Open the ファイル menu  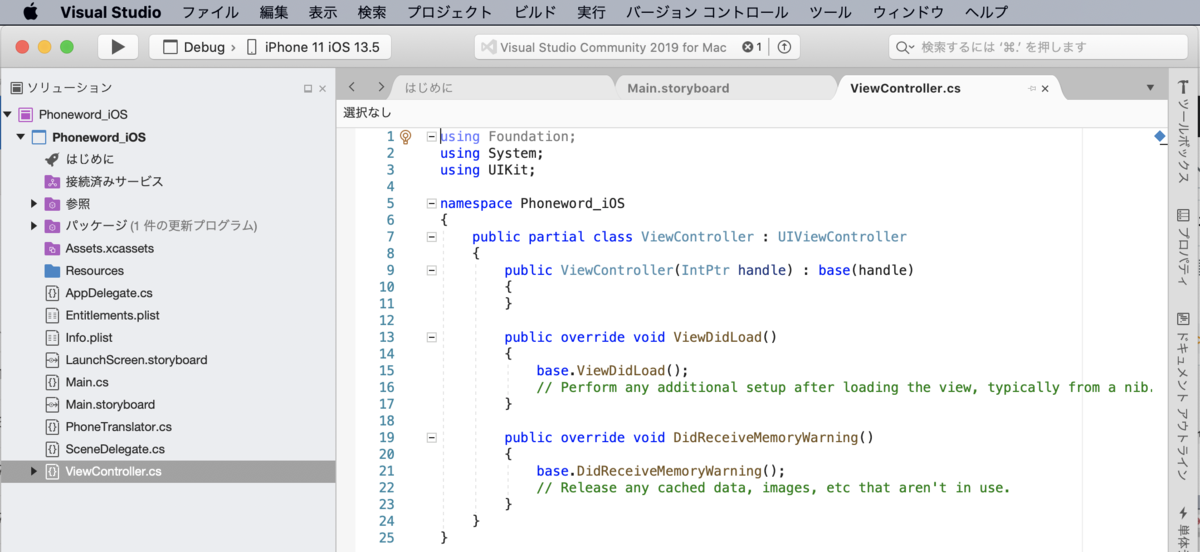click(210, 12)
